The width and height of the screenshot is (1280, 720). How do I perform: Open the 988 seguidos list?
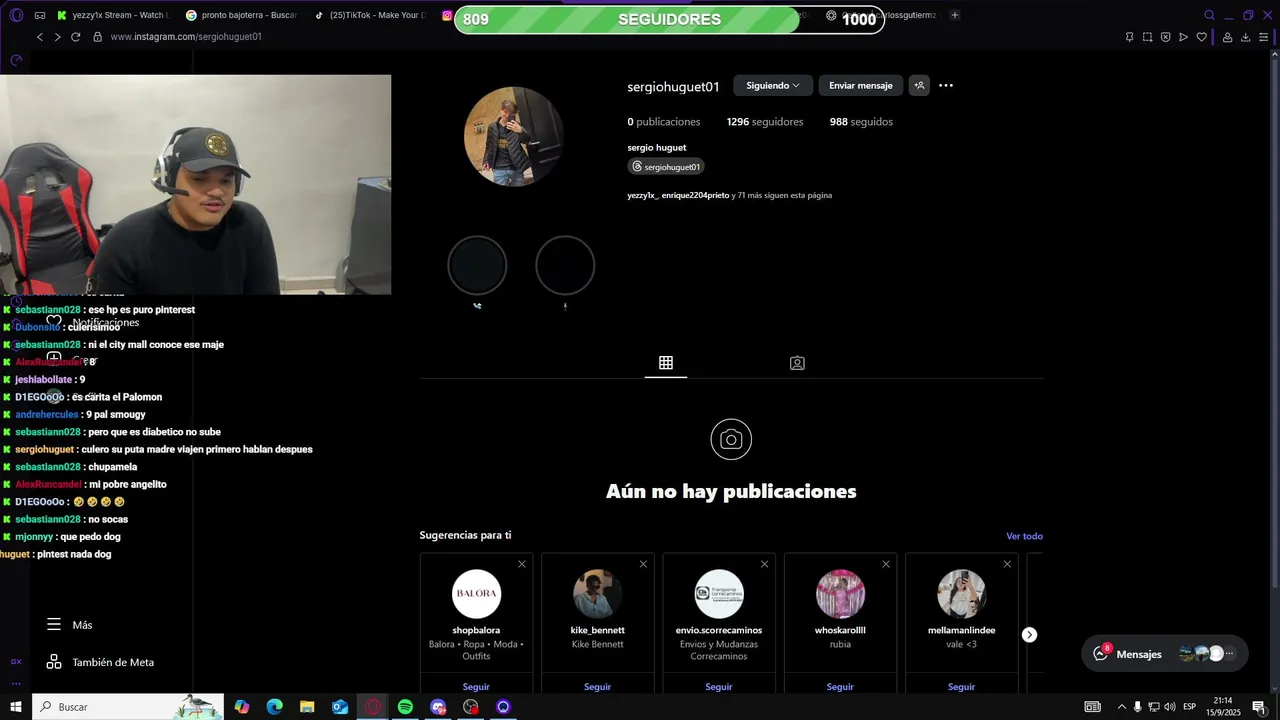tap(861, 122)
